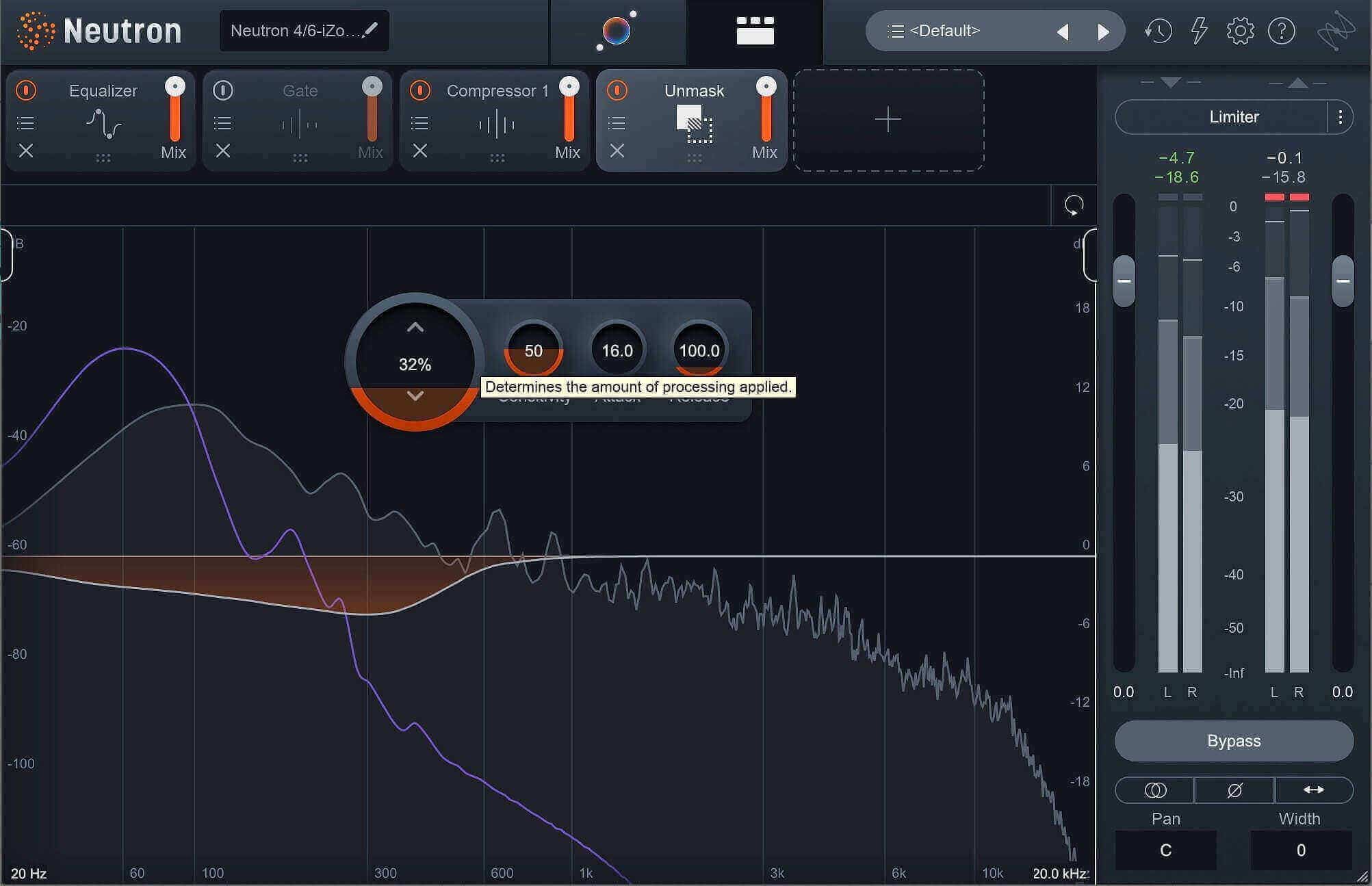Click the Pan value field

point(1165,850)
